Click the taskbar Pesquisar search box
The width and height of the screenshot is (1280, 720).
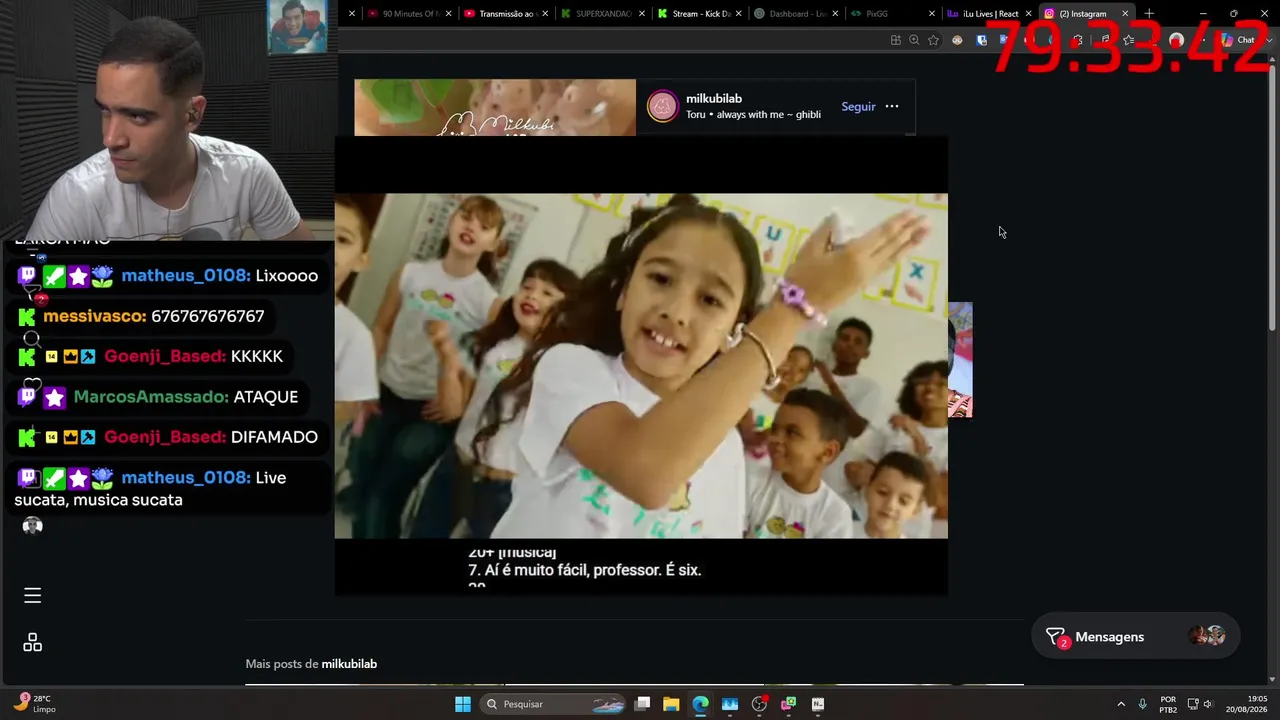click(555, 704)
